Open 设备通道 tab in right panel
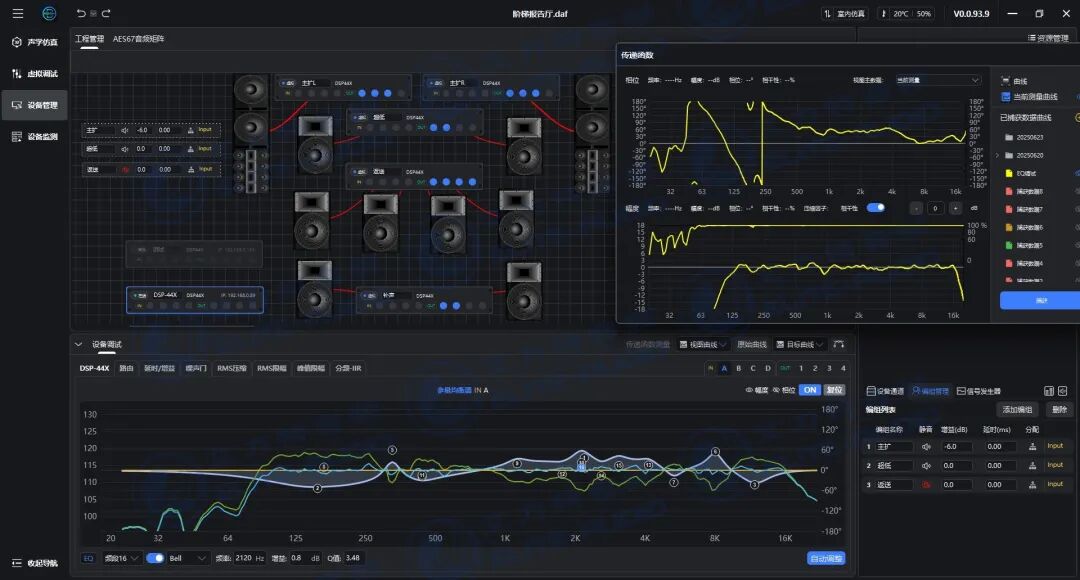The image size is (1080, 580). coord(885,391)
